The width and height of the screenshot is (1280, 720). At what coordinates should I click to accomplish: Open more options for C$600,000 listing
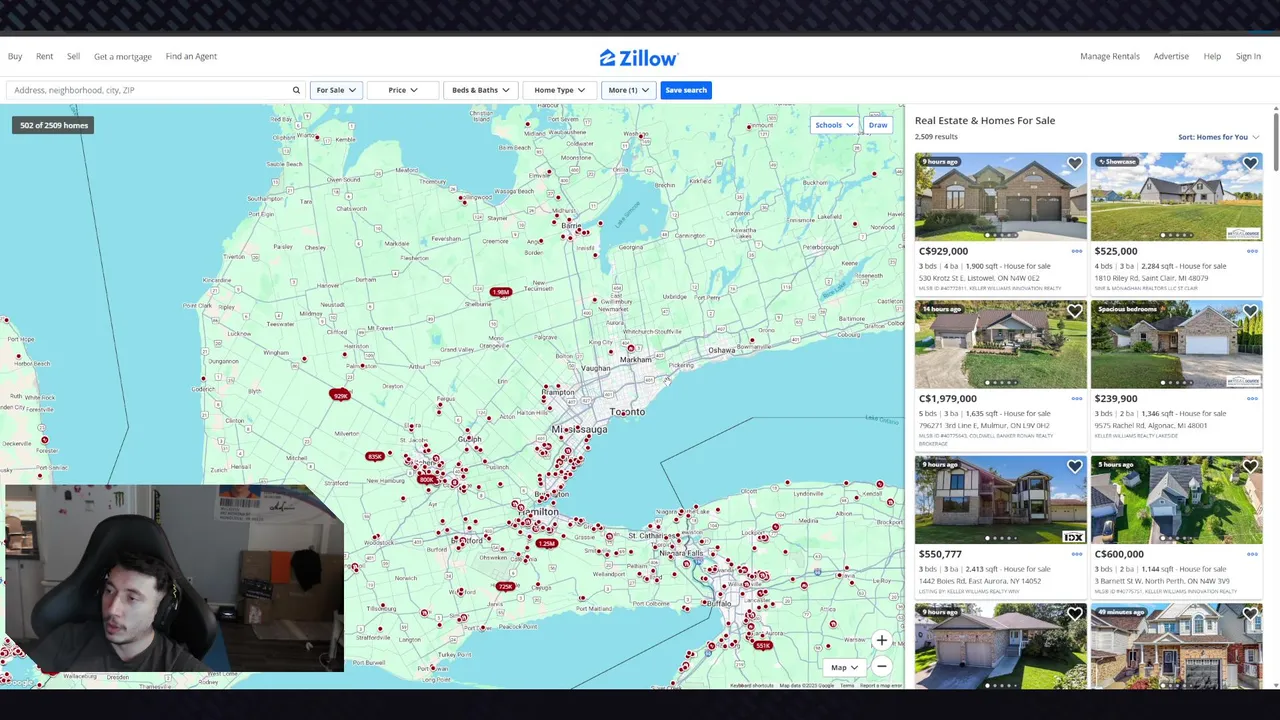(1252, 554)
